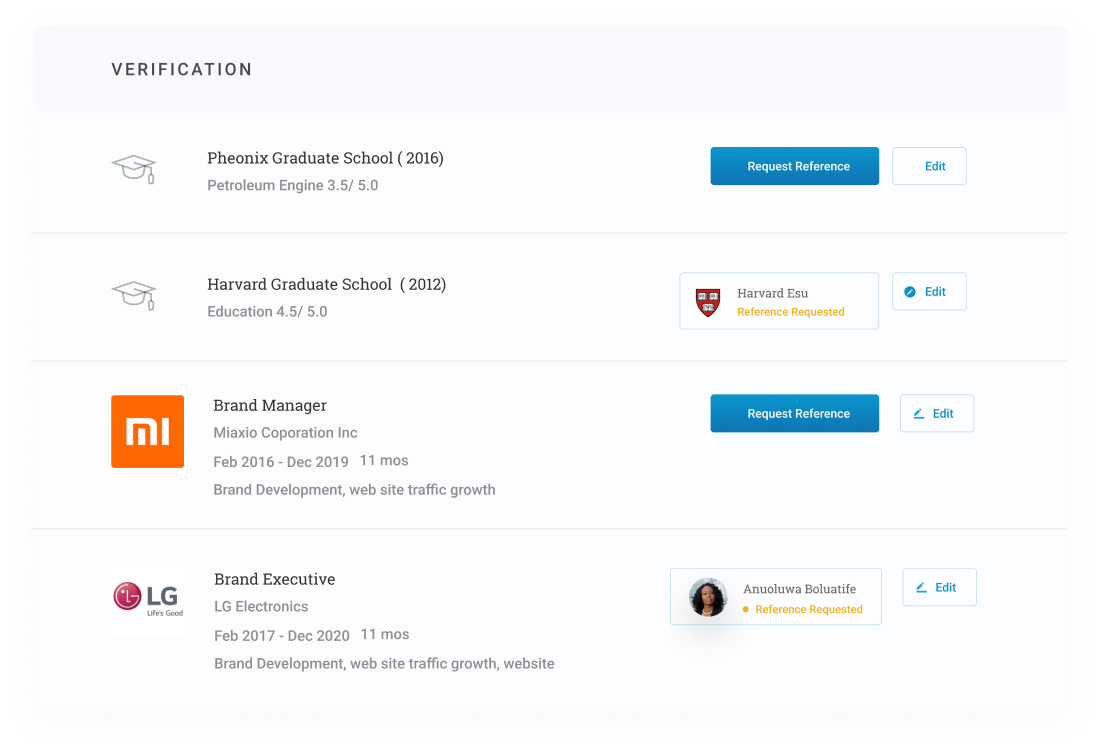Screen dimensions: 1103x755
Task: Click the pencil icon in Brand Executive Edit
Action: [x=921, y=587]
